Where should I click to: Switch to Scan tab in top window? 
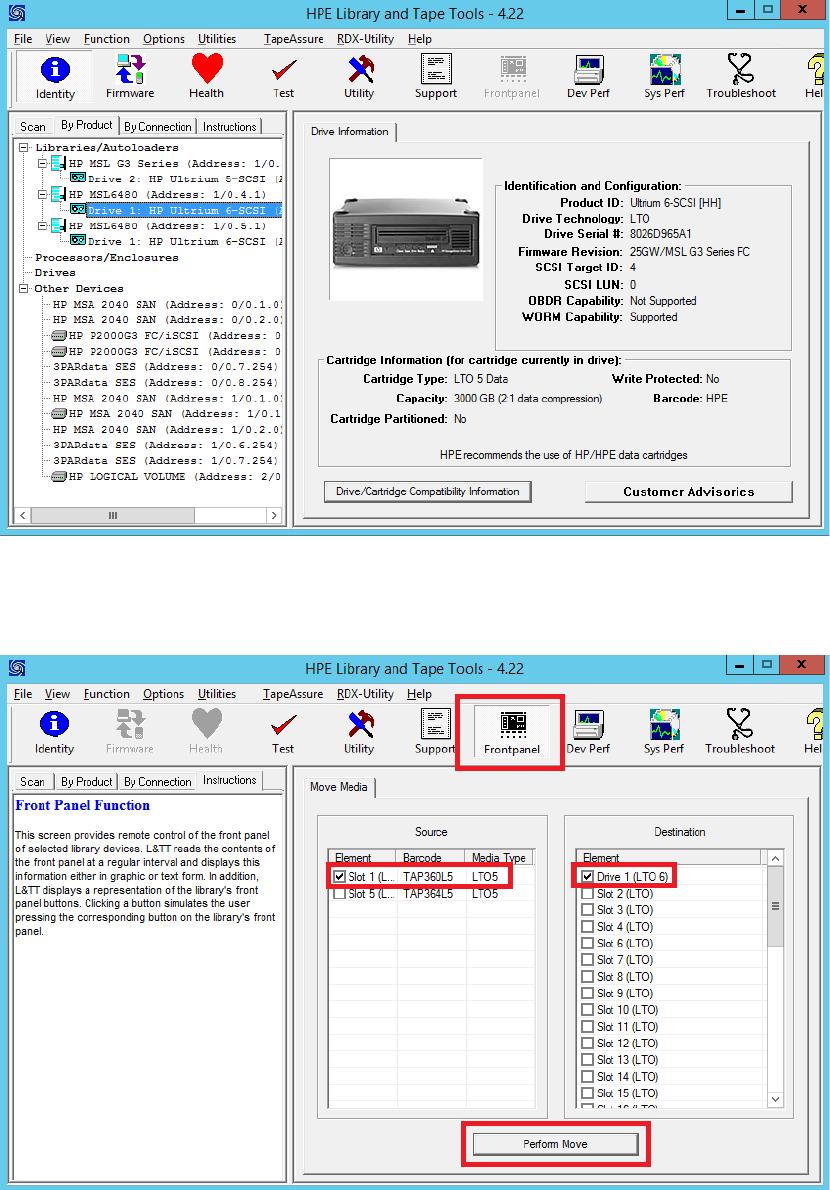(x=33, y=127)
